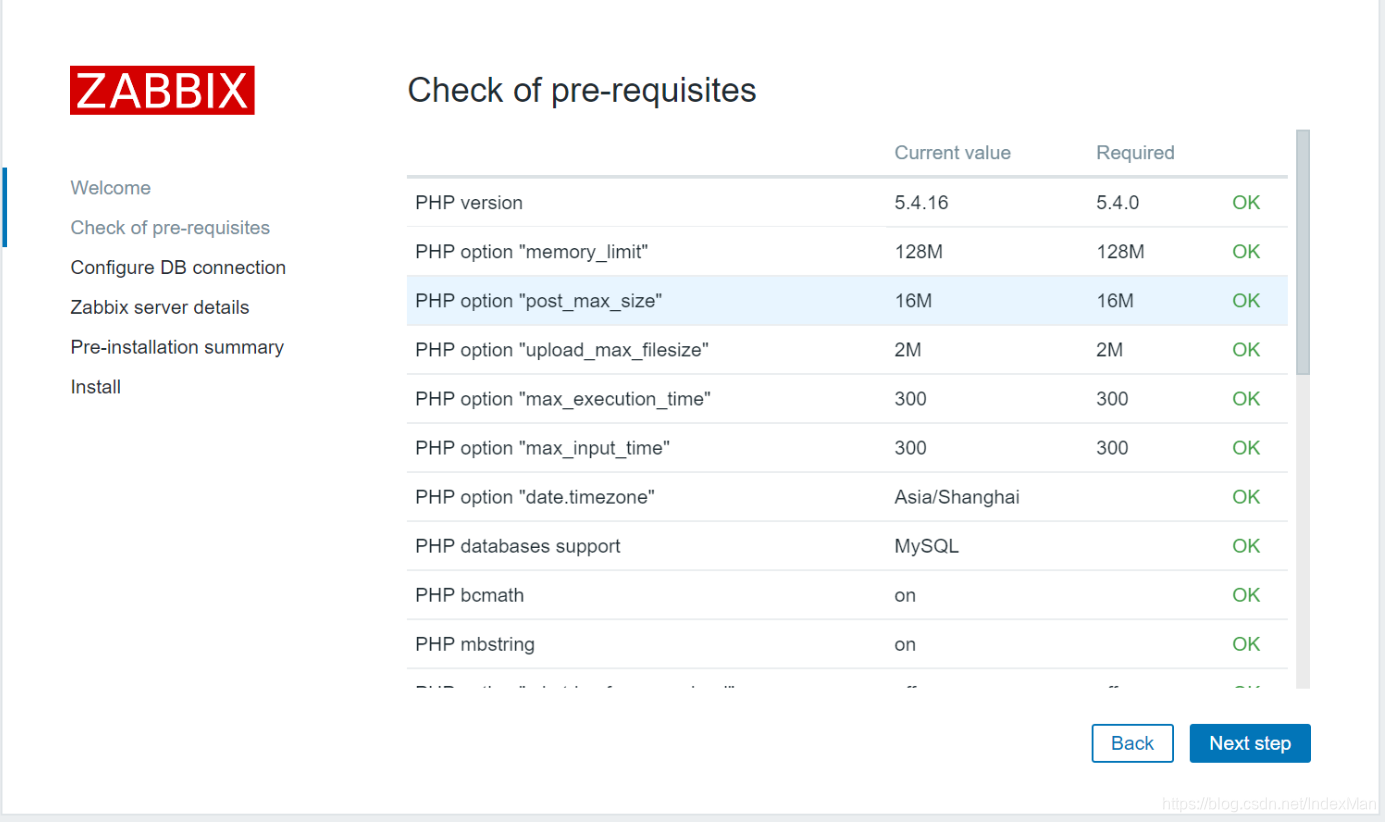Select the Install step
1385x822 pixels.
pyautogui.click(x=96, y=387)
